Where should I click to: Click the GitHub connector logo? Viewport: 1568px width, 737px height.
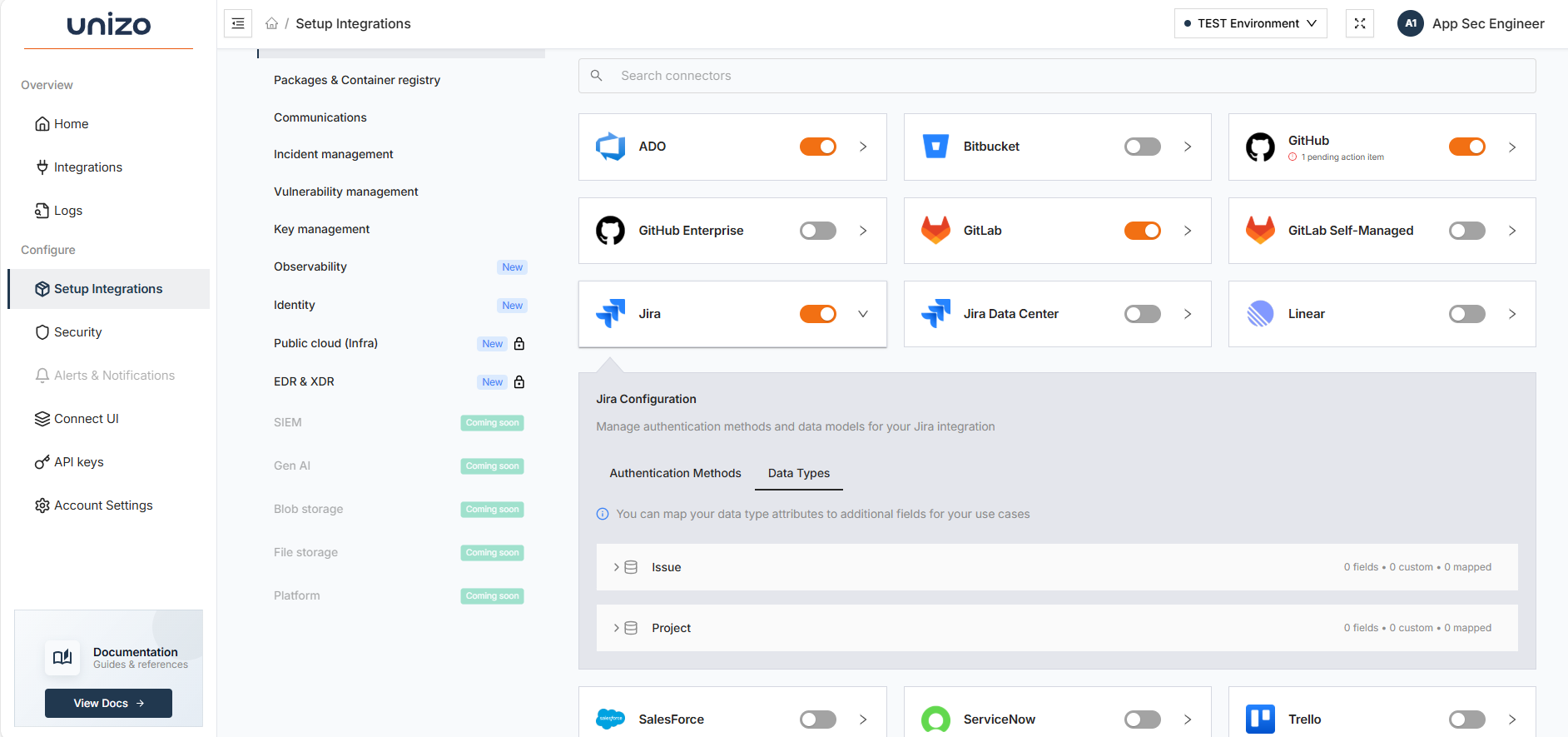point(1260,147)
